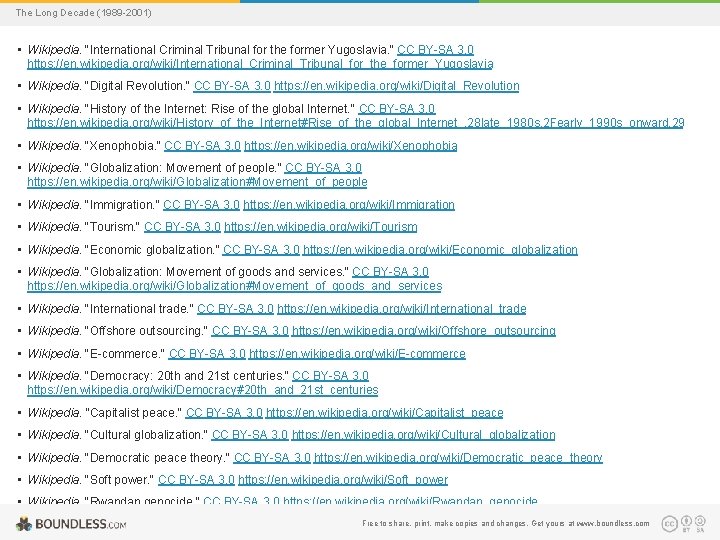Click the BOUNDLESS.COM footer text
The image size is (720, 540).
pyautogui.click(x=80, y=524)
